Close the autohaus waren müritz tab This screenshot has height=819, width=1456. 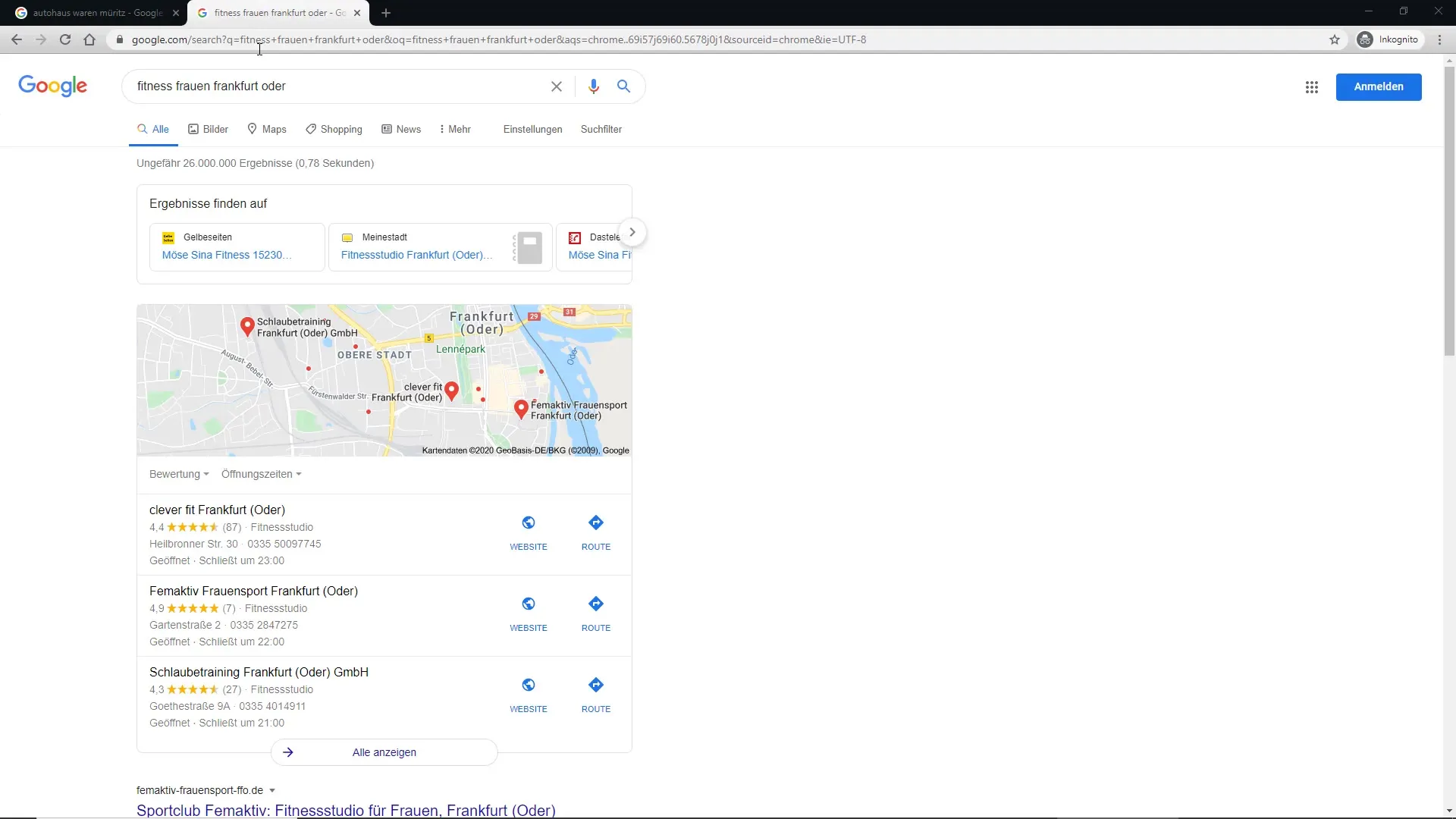(176, 13)
